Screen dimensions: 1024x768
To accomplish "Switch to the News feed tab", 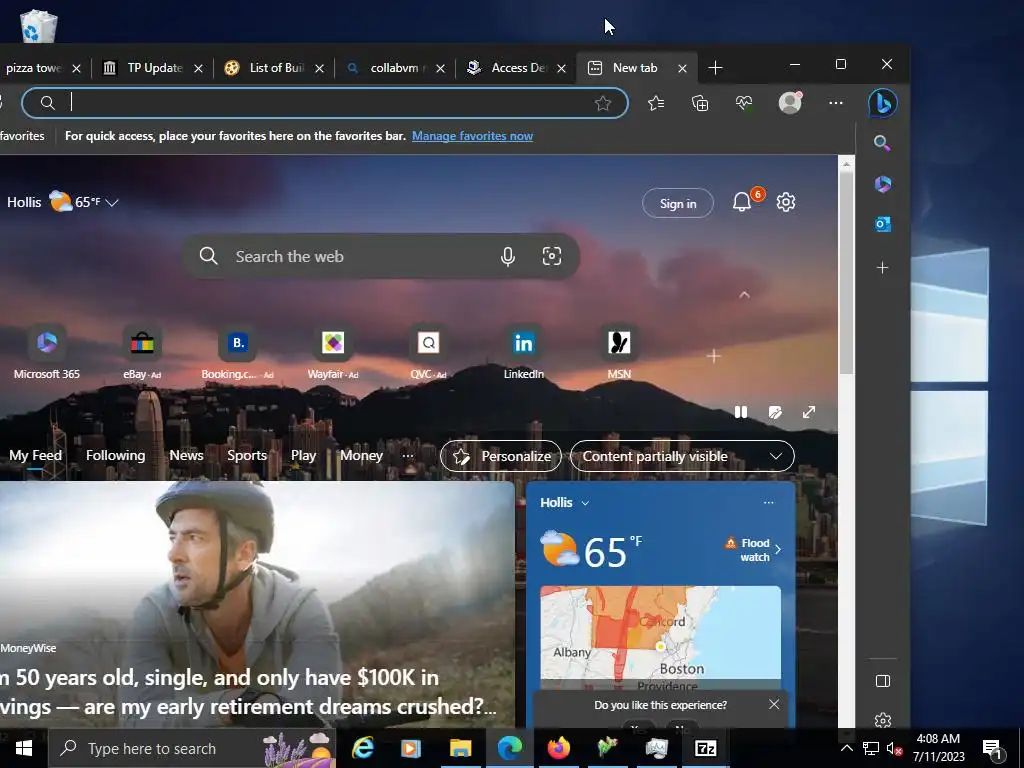I will [x=186, y=456].
